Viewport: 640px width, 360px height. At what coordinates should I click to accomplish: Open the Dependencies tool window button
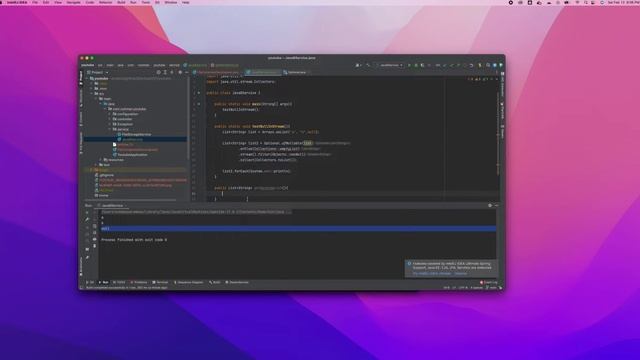(x=237, y=282)
